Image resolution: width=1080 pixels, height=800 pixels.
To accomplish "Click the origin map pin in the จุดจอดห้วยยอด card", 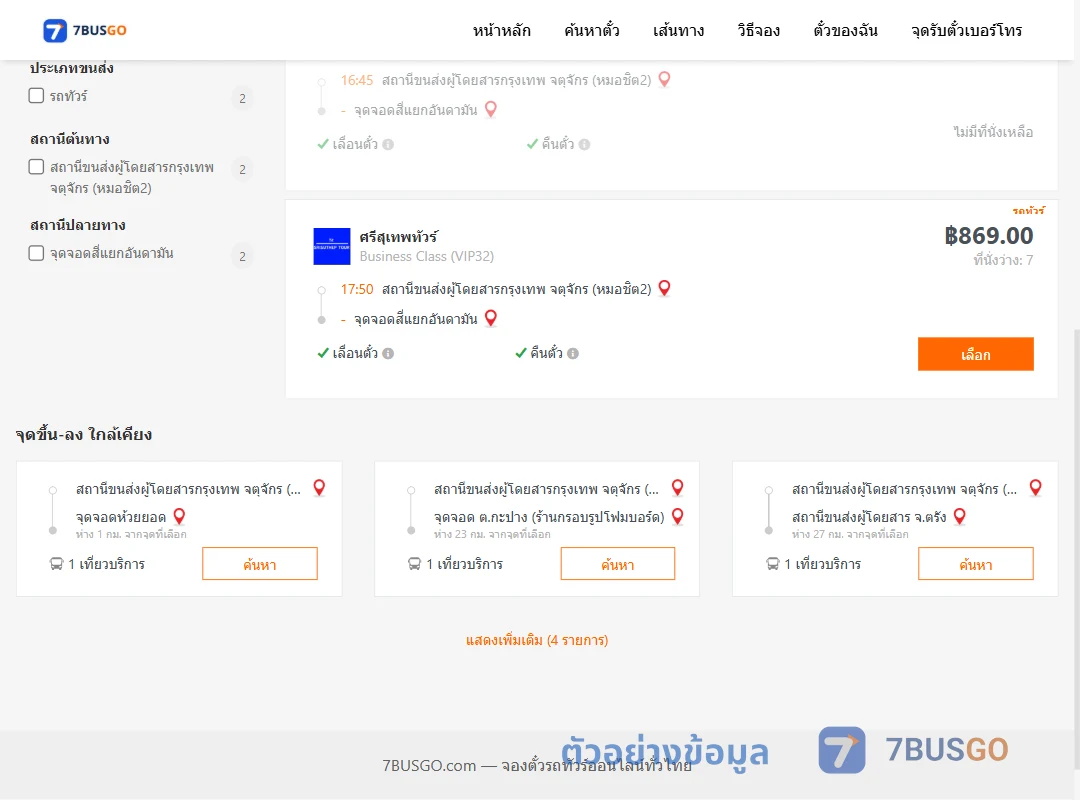I will pyautogui.click(x=319, y=488).
